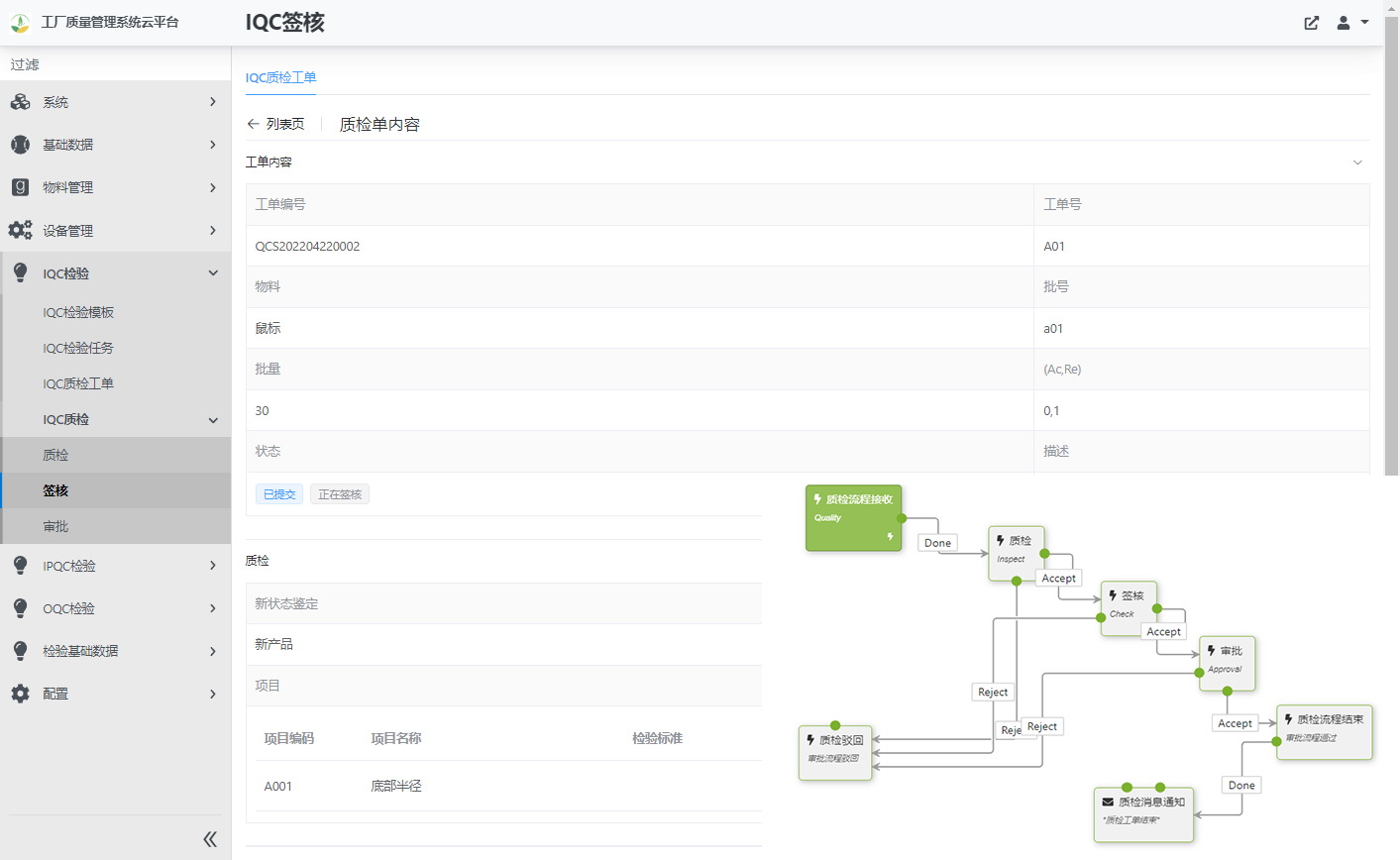
Task: Click the 质检驳回 workflow node
Action: 834,752
